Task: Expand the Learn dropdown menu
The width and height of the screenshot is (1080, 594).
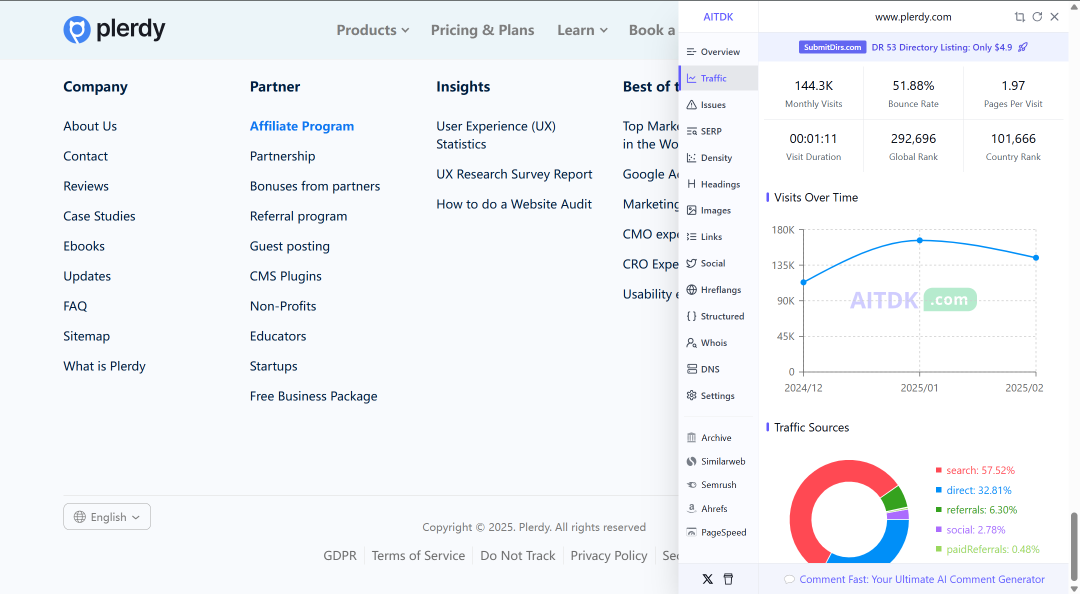Action: [582, 30]
